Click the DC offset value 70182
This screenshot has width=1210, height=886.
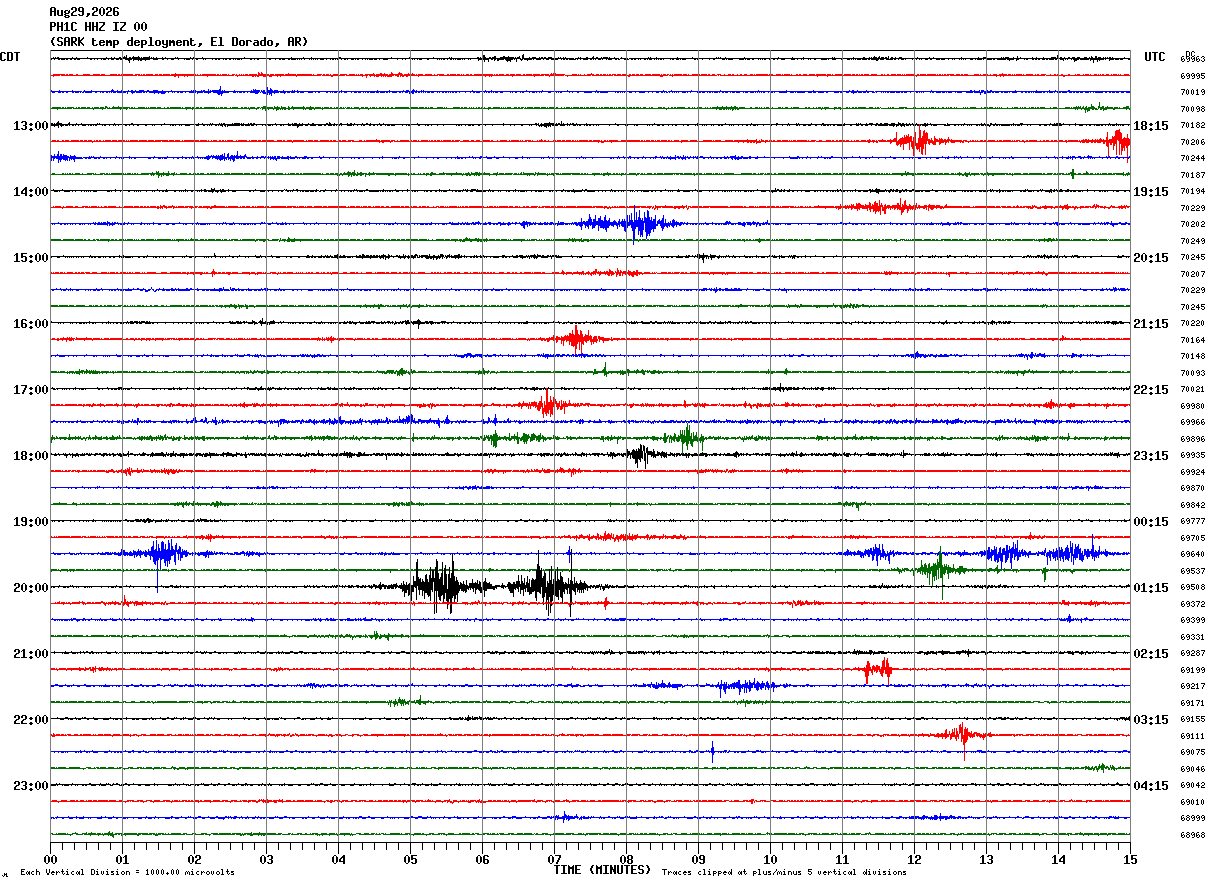1192,126
